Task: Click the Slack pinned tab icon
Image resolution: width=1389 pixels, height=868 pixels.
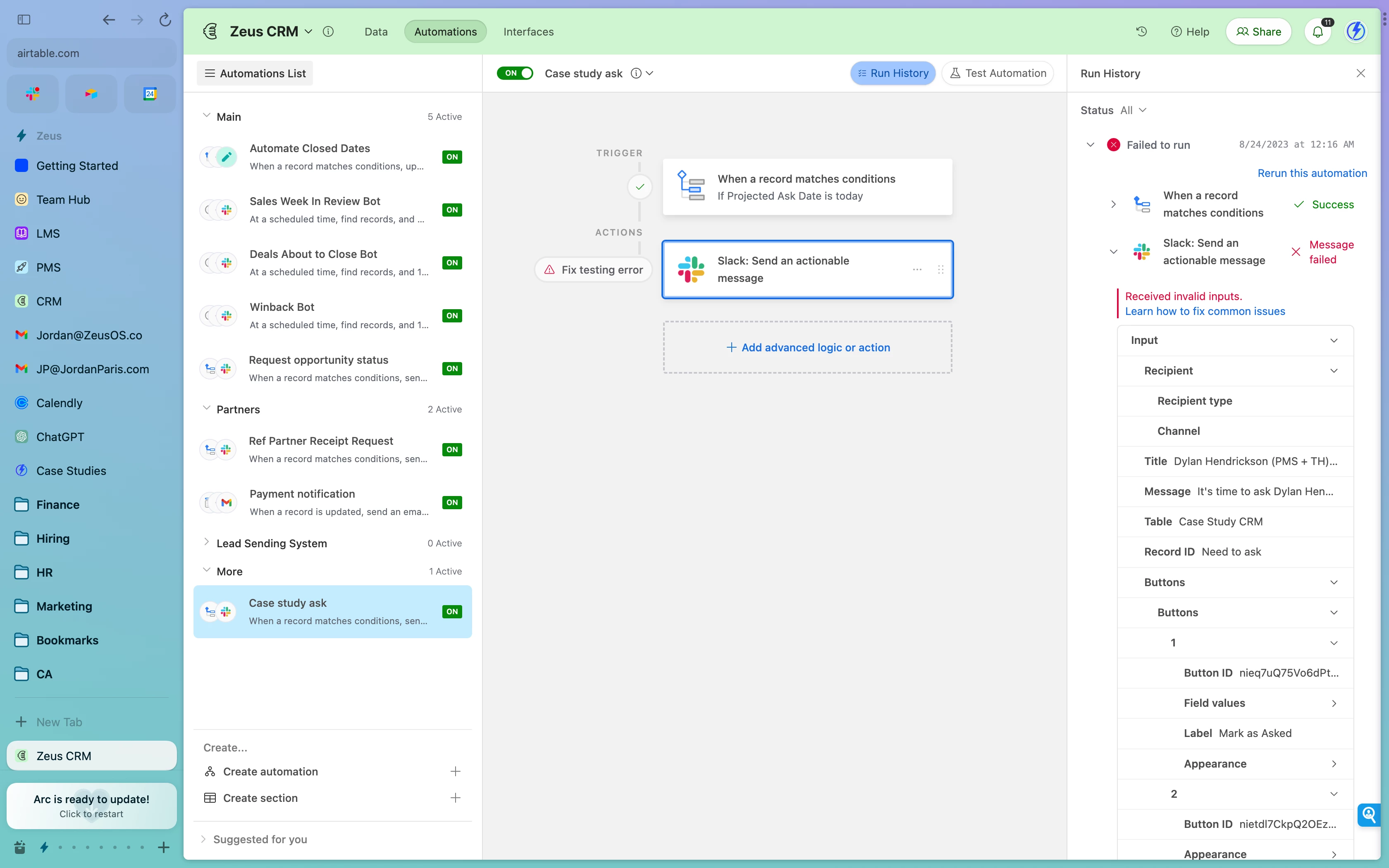Action: coord(33,93)
